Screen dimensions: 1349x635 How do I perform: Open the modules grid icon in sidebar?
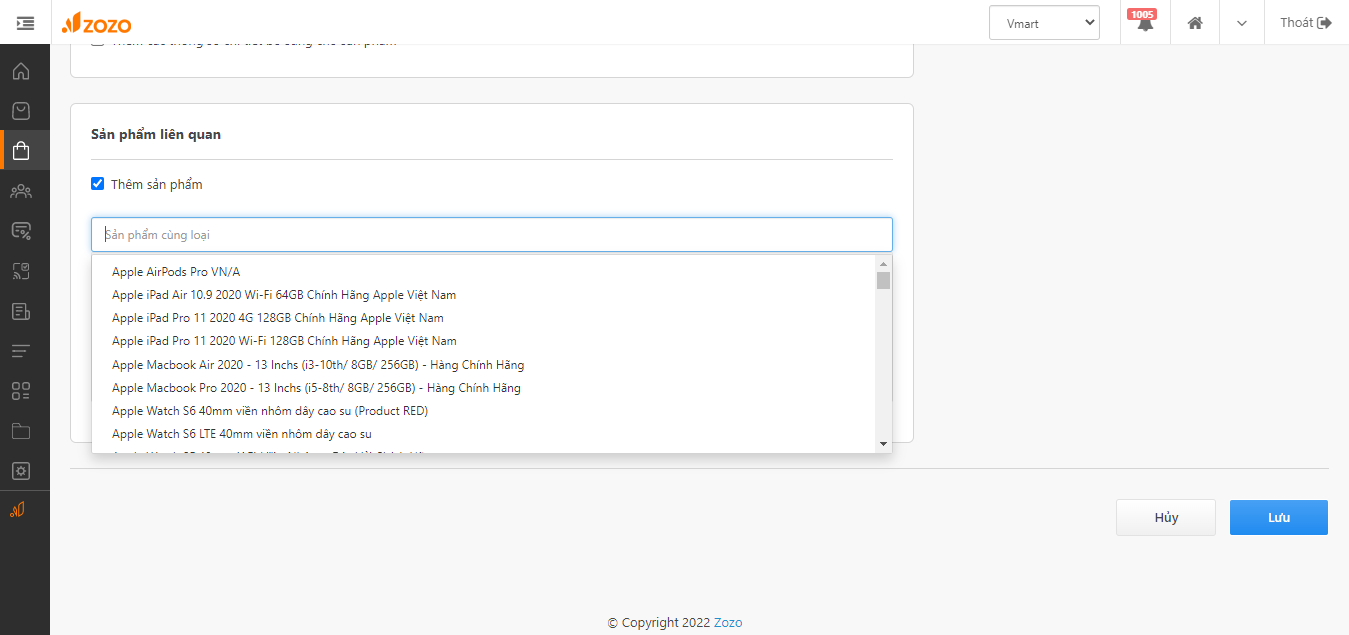point(21,391)
